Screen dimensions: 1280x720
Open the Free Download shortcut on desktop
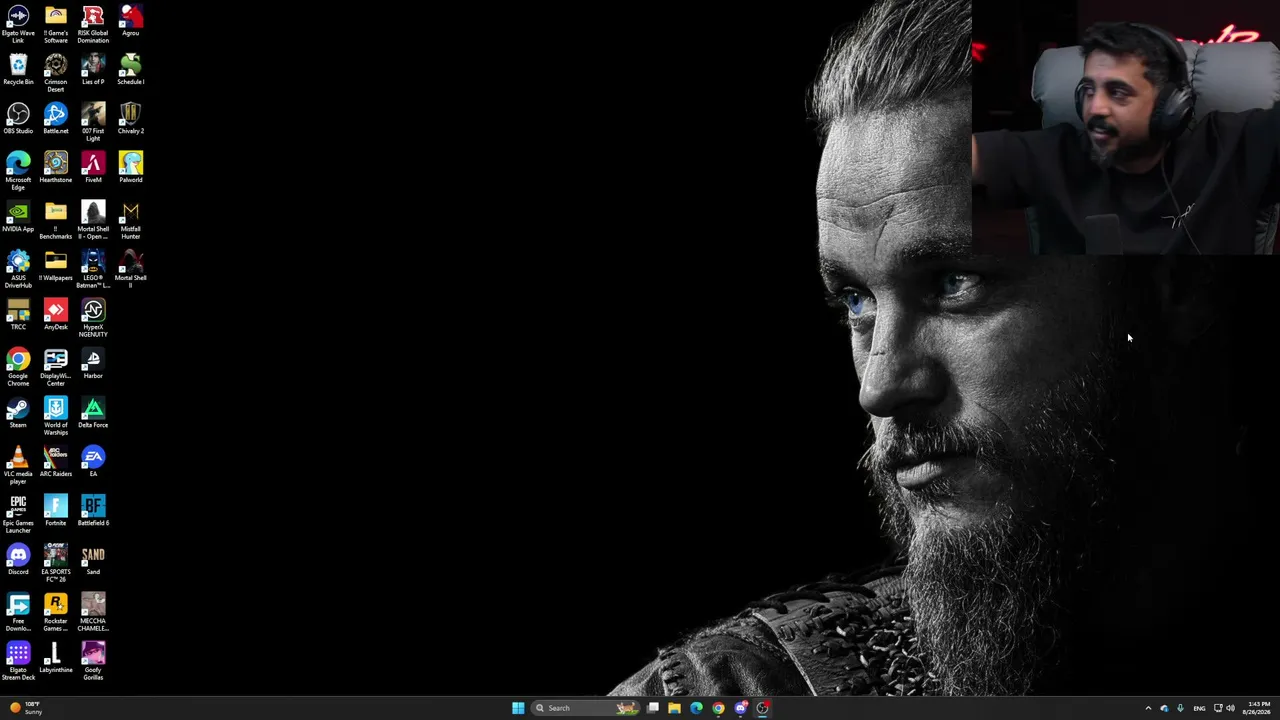tap(18, 612)
